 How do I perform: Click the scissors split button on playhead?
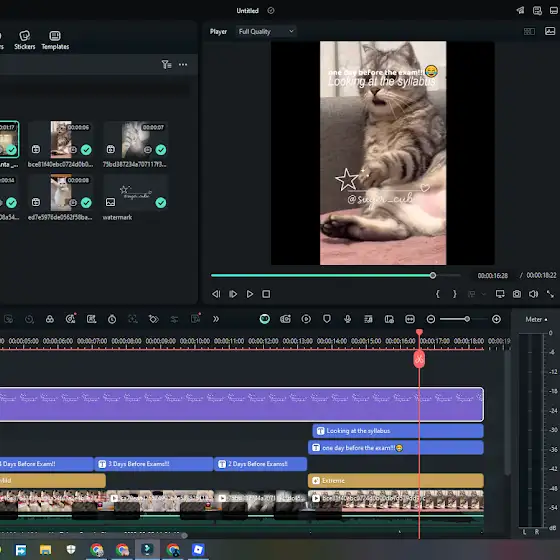tap(419, 359)
